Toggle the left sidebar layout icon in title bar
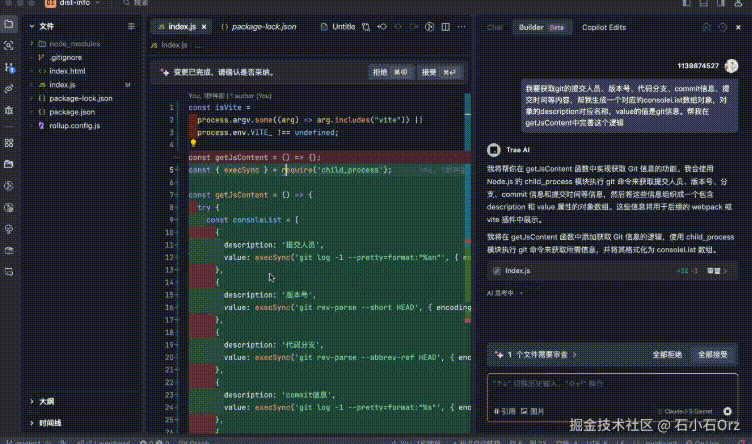 pyautogui.click(x=687, y=3)
